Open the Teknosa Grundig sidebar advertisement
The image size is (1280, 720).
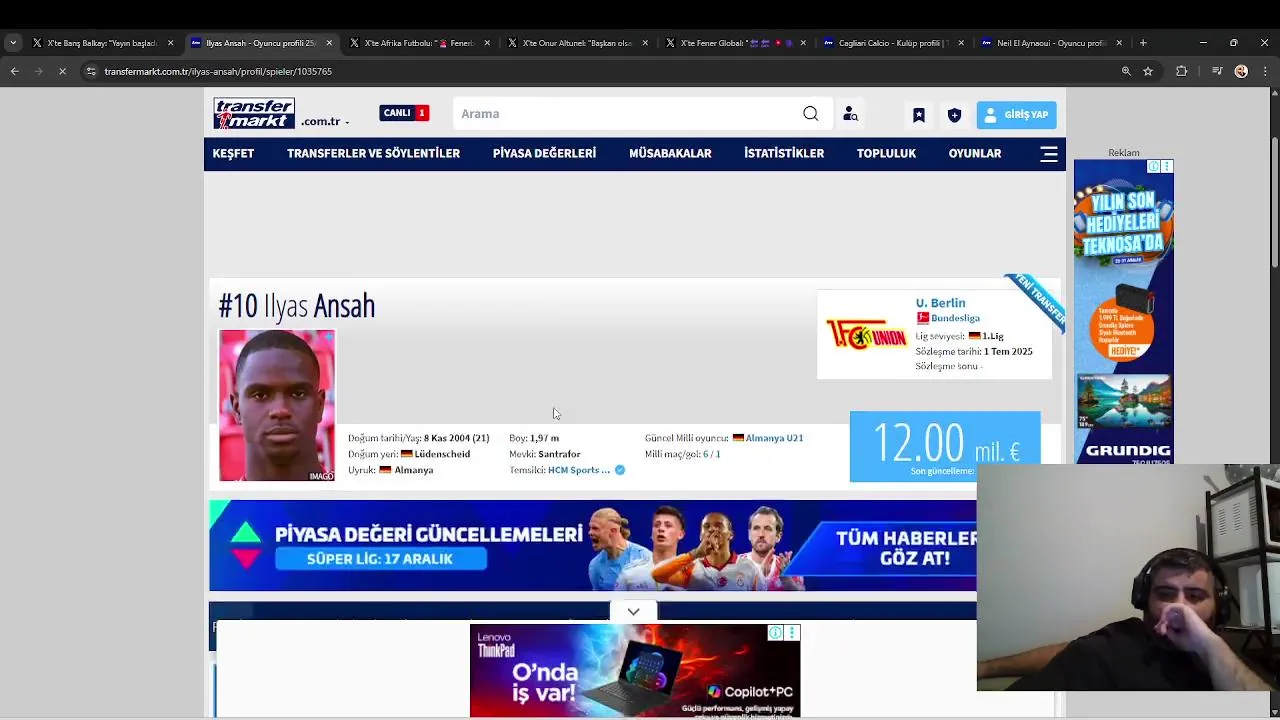tap(1124, 312)
